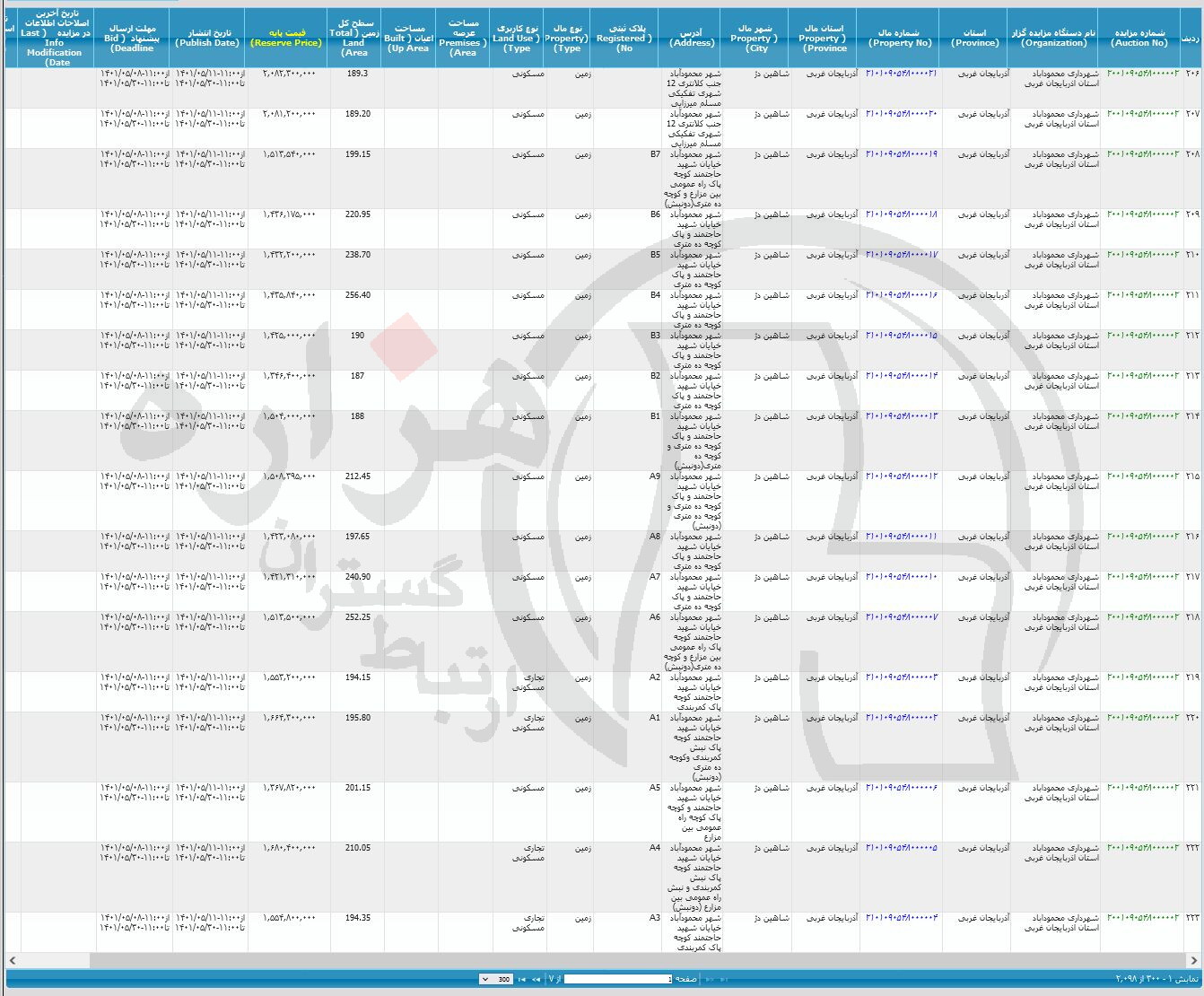
Task: Click the Total Land Area column header
Action: pos(354,38)
